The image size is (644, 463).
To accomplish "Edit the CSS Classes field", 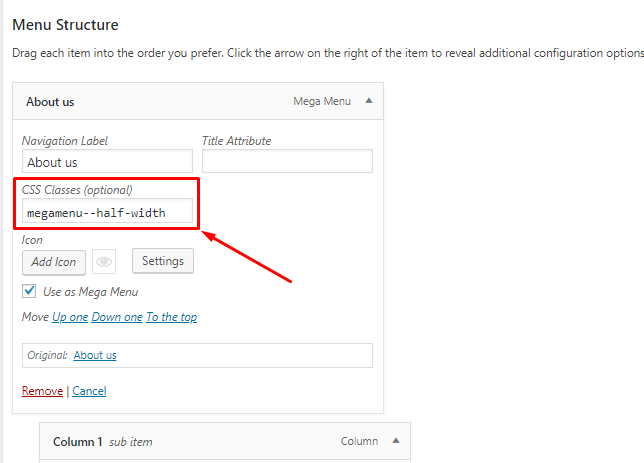I will pyautogui.click(x=107, y=211).
